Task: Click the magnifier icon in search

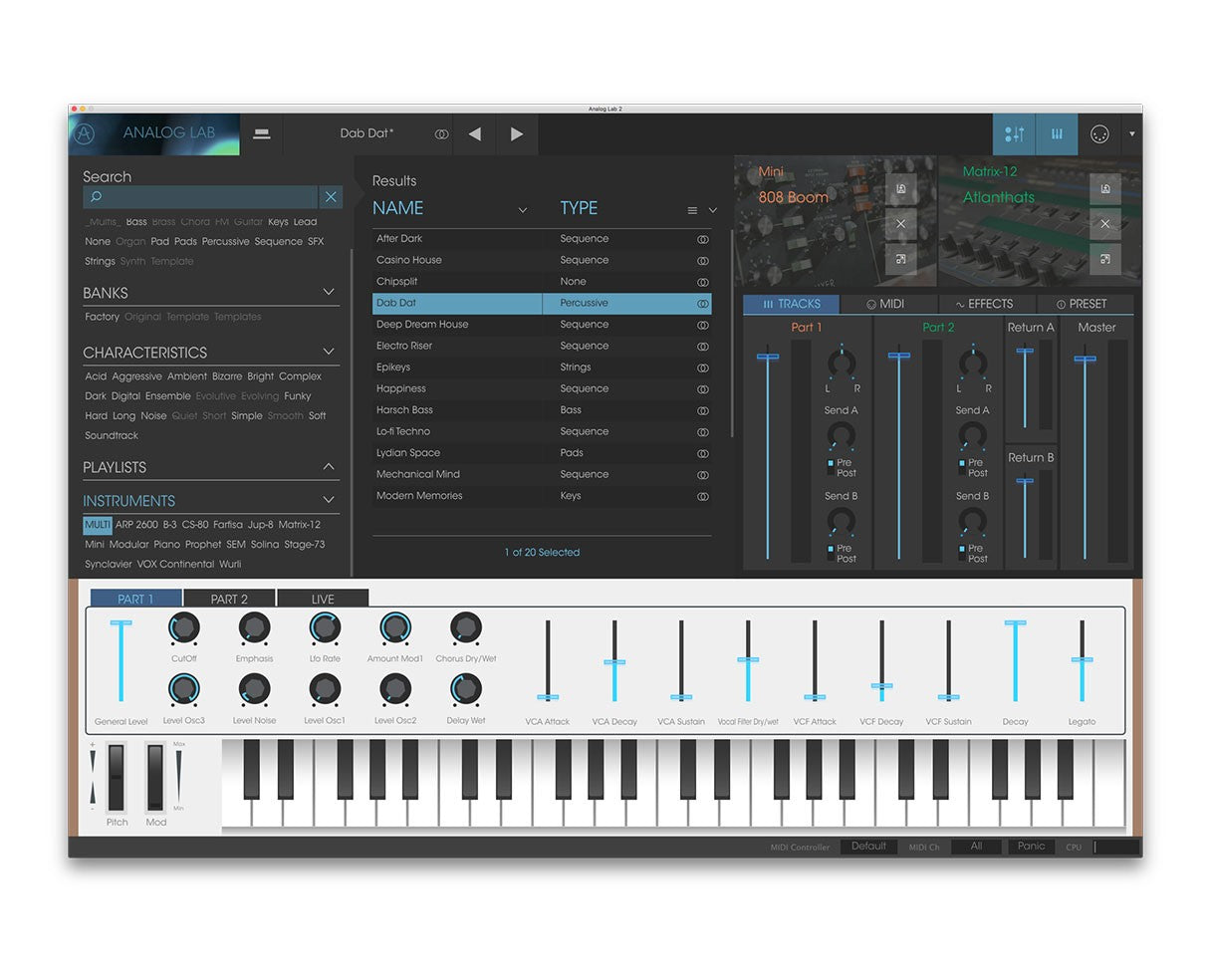Action: 96,197
